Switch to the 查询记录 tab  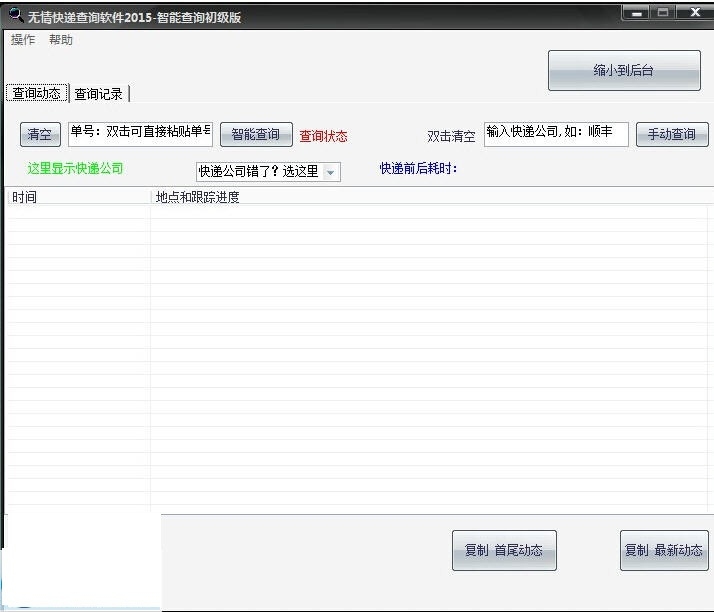[x=99, y=94]
